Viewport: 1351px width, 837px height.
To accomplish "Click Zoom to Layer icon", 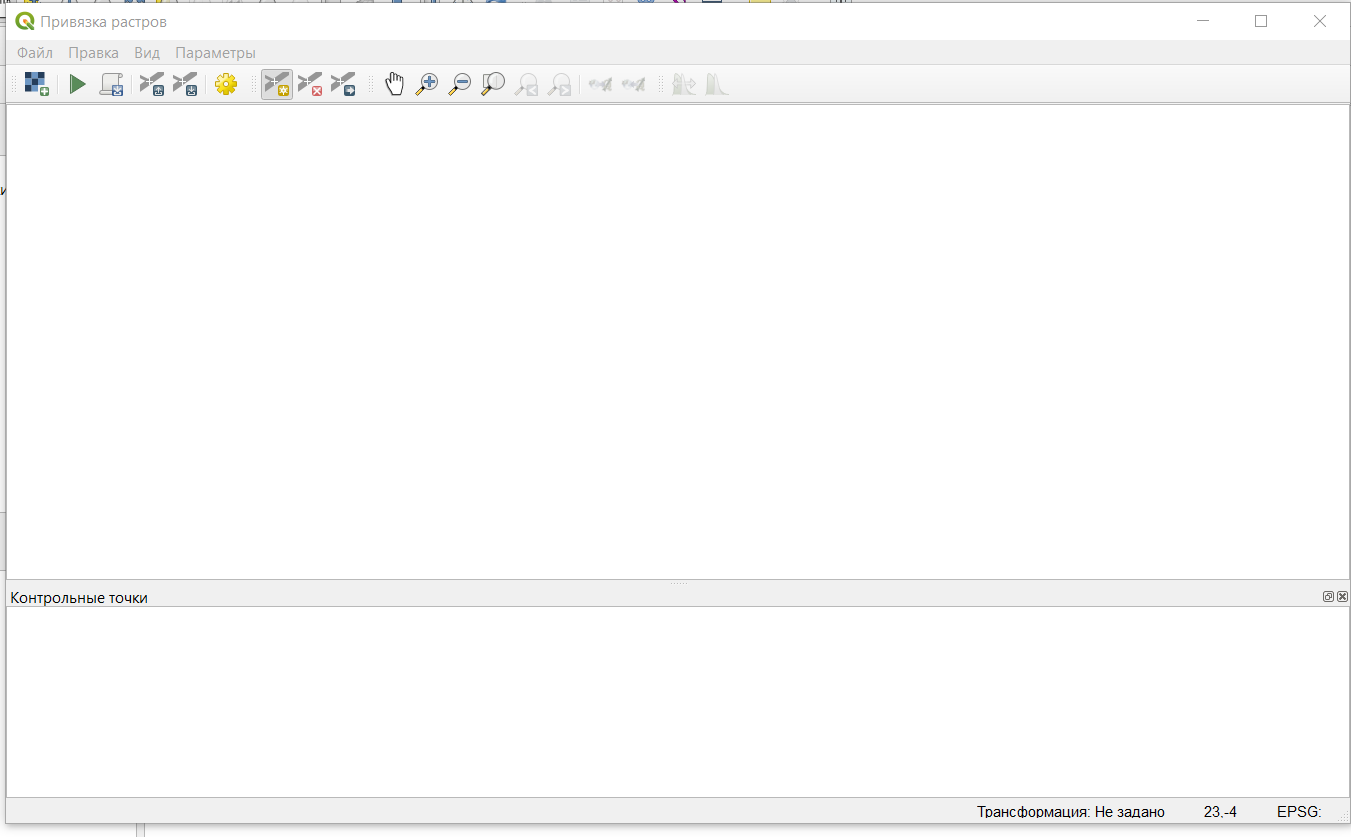I will point(493,85).
